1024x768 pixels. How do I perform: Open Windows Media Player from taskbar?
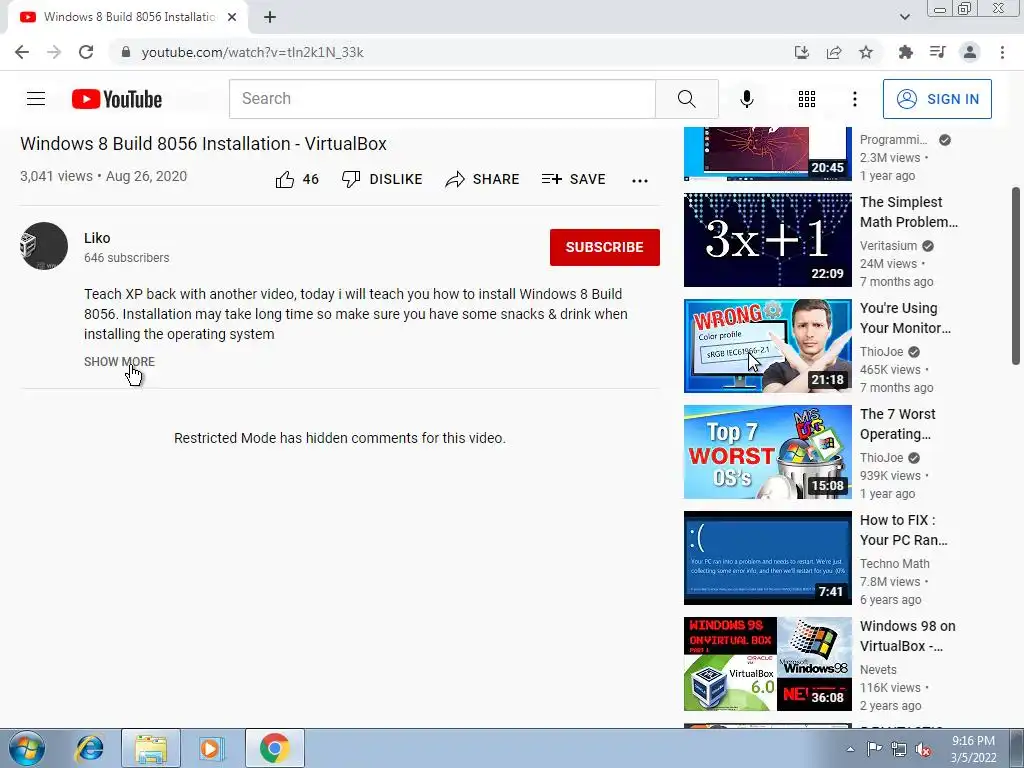(211, 748)
